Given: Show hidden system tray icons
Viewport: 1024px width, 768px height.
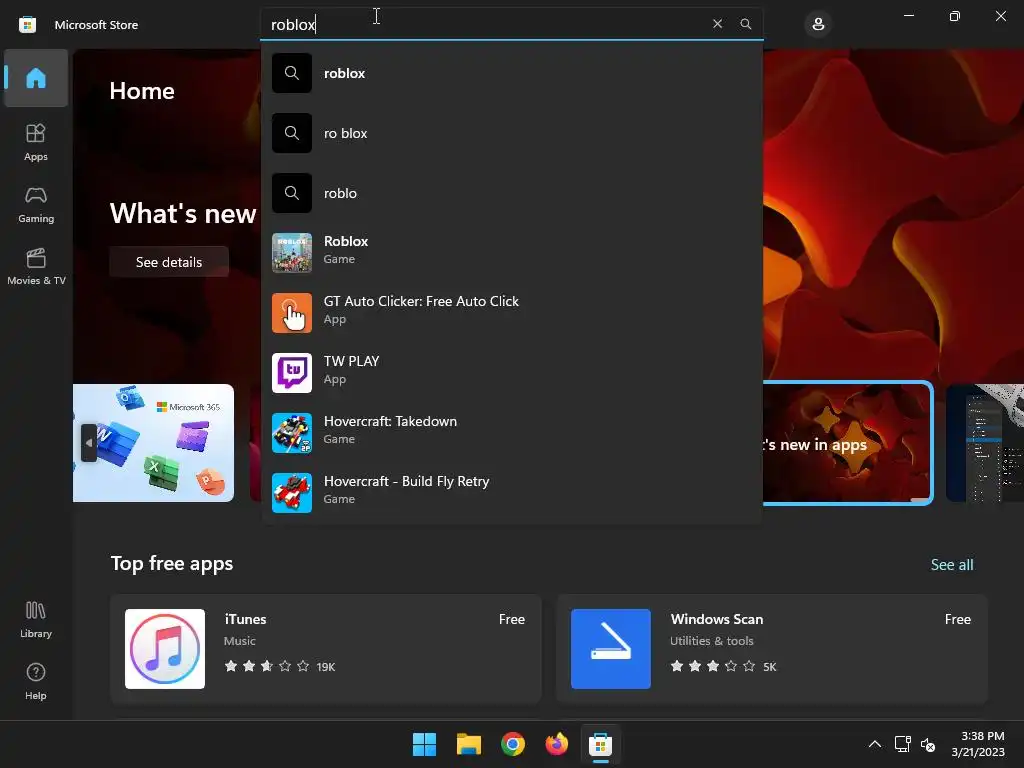Looking at the screenshot, I should point(874,744).
